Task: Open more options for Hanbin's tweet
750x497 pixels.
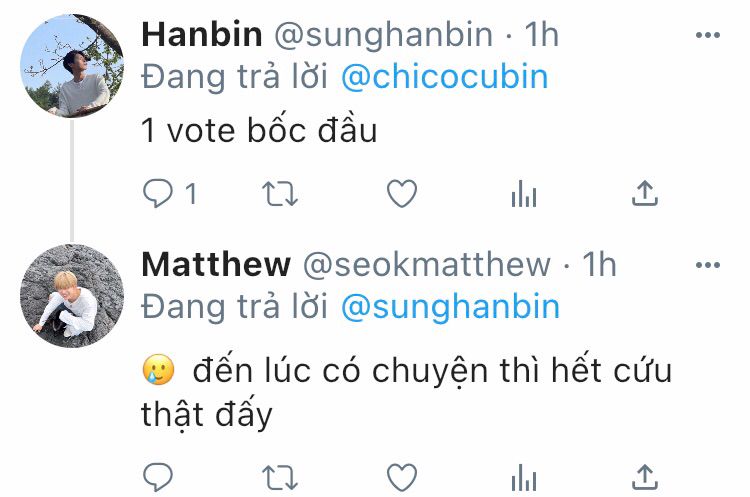Action: (708, 35)
